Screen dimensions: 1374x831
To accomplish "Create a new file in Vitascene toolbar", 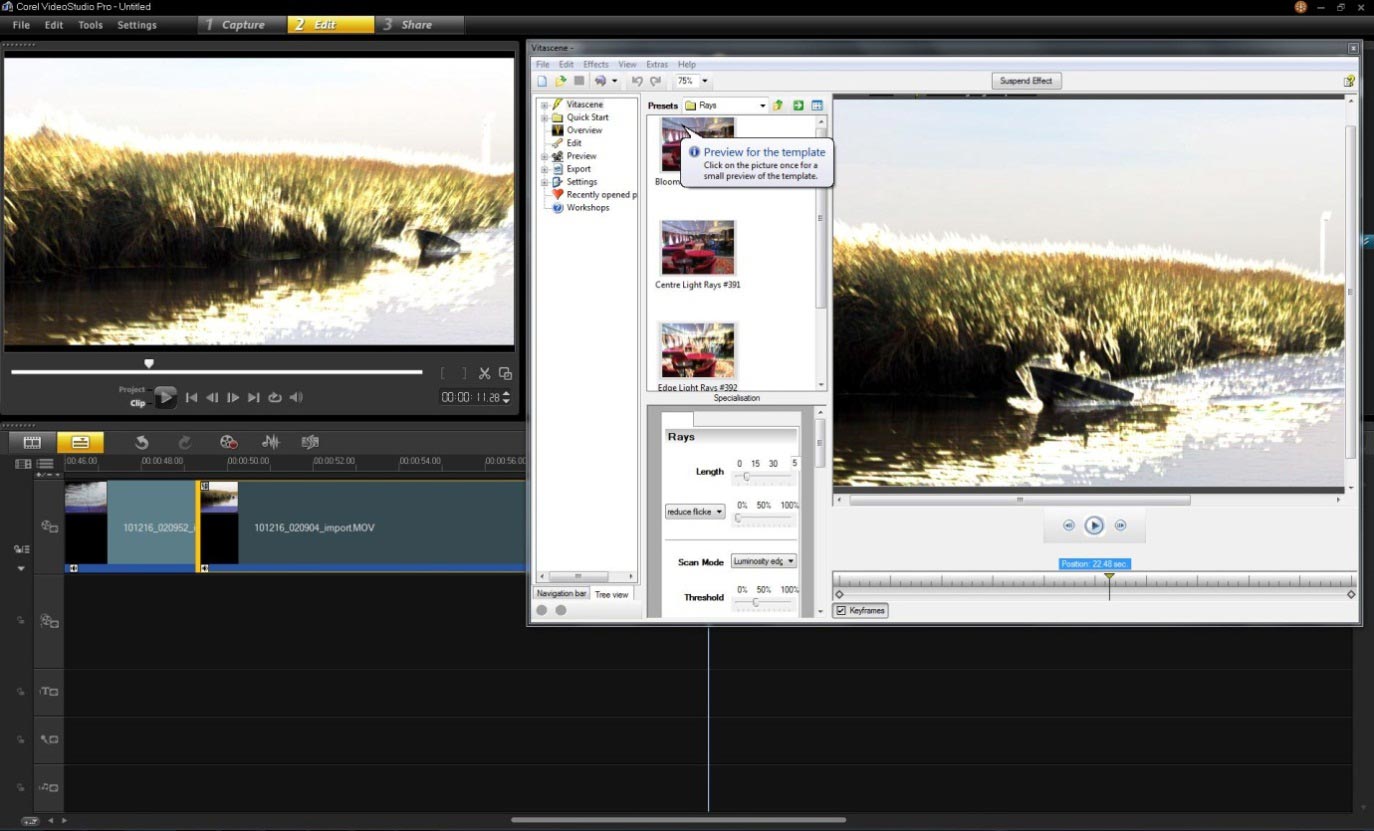I will tap(541, 81).
